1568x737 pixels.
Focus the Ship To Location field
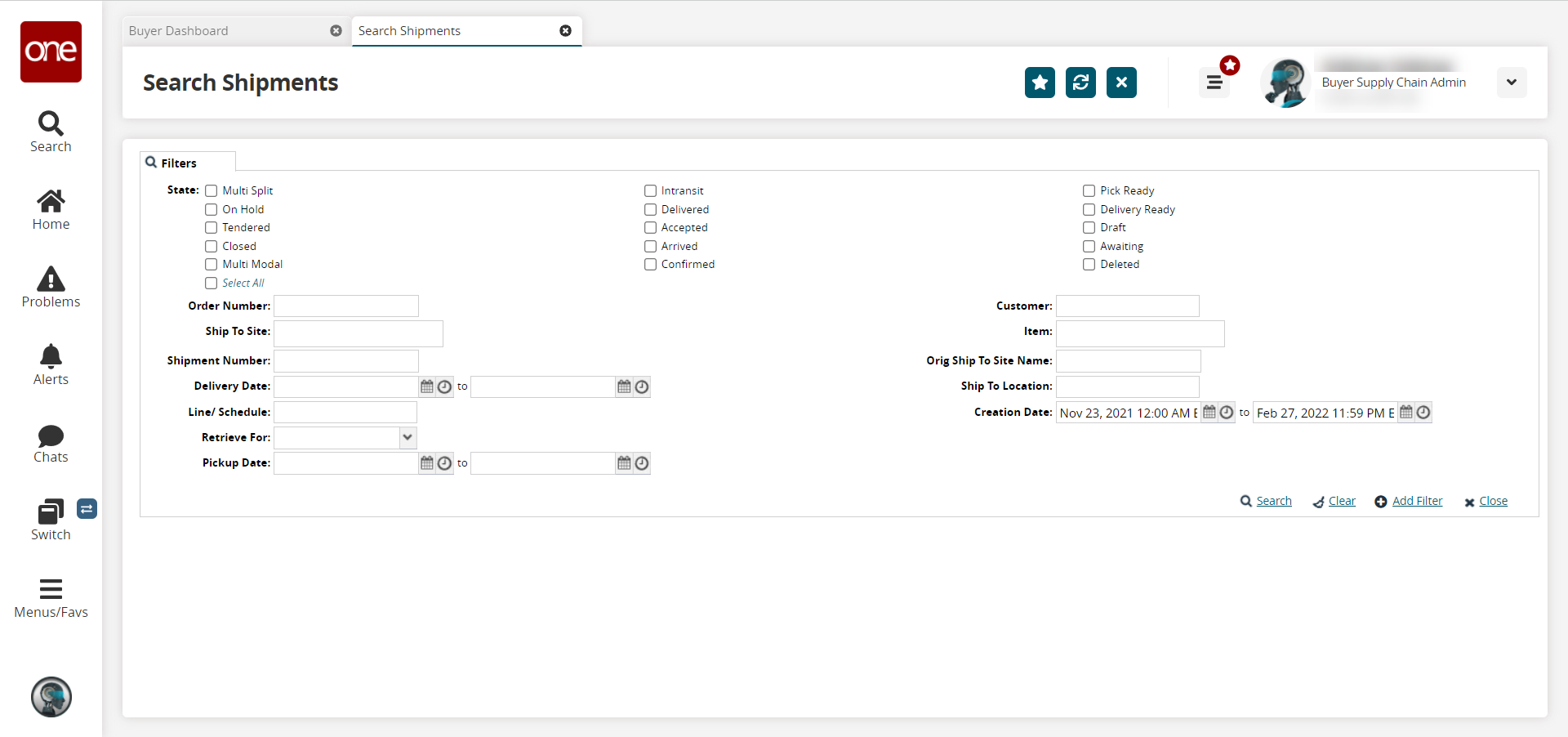1128,386
